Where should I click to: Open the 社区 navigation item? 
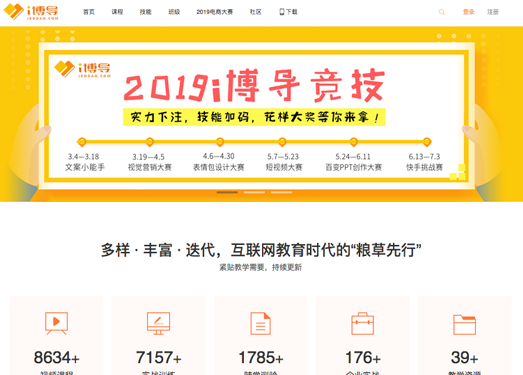tap(255, 12)
